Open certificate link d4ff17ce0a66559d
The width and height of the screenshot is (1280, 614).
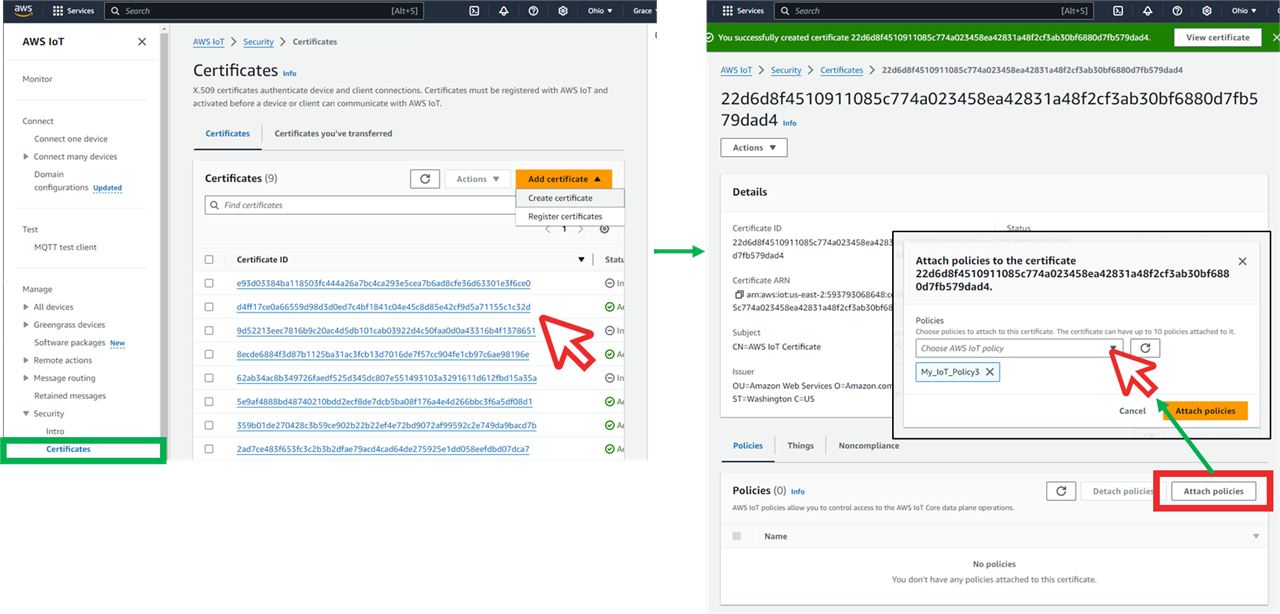[384, 307]
